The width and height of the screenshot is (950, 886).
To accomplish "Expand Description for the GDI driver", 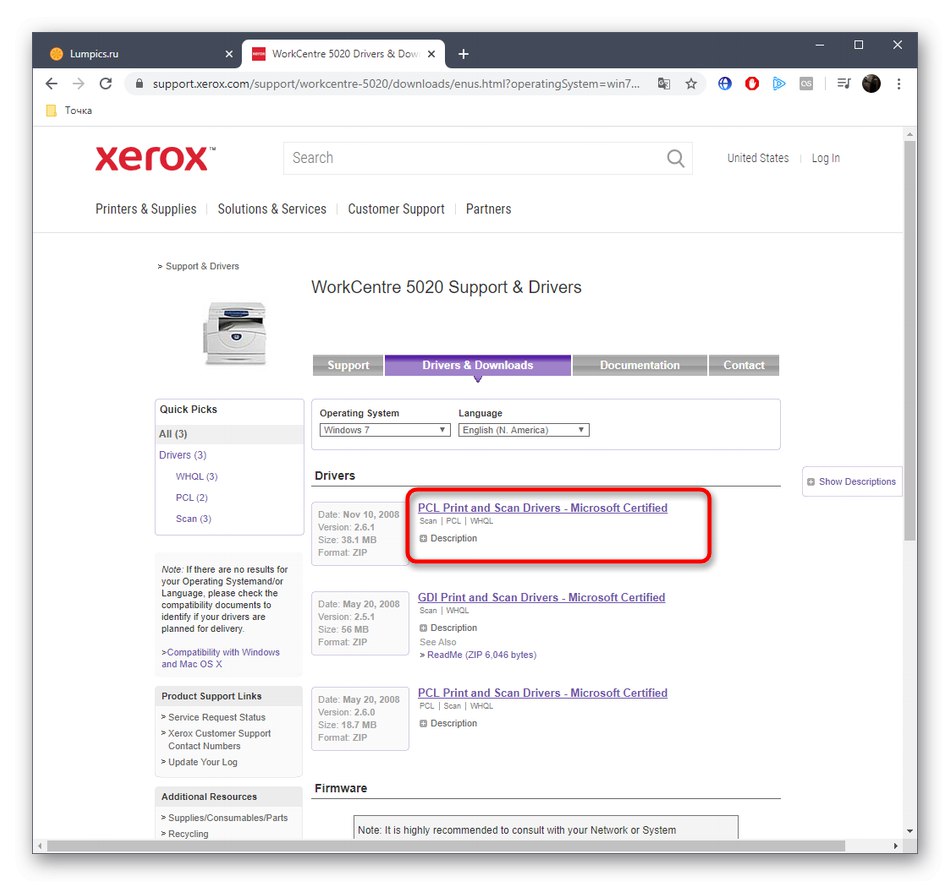I will 447,627.
